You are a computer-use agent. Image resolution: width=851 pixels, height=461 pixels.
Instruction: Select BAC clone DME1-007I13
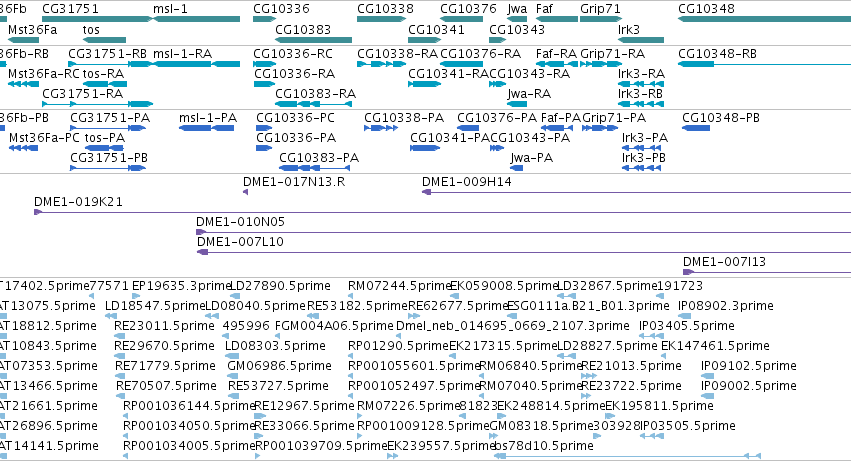(725, 262)
